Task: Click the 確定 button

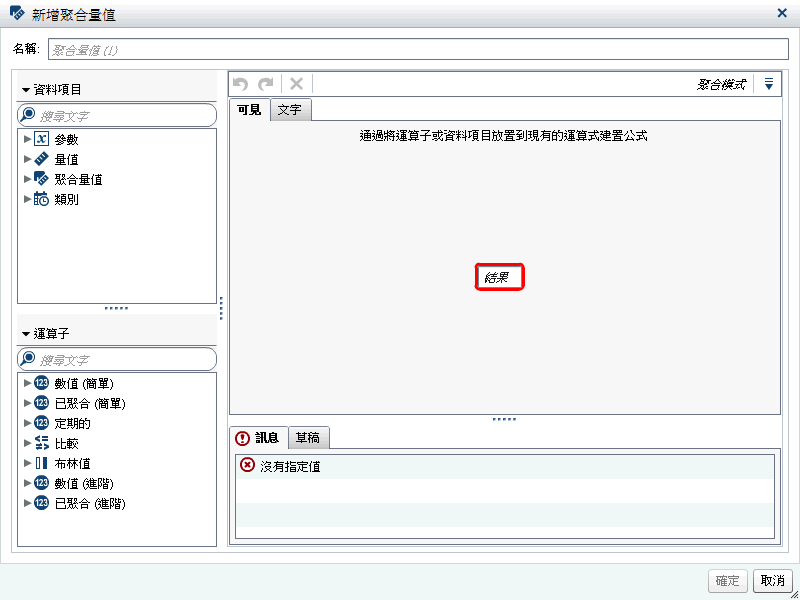Action: tap(727, 581)
